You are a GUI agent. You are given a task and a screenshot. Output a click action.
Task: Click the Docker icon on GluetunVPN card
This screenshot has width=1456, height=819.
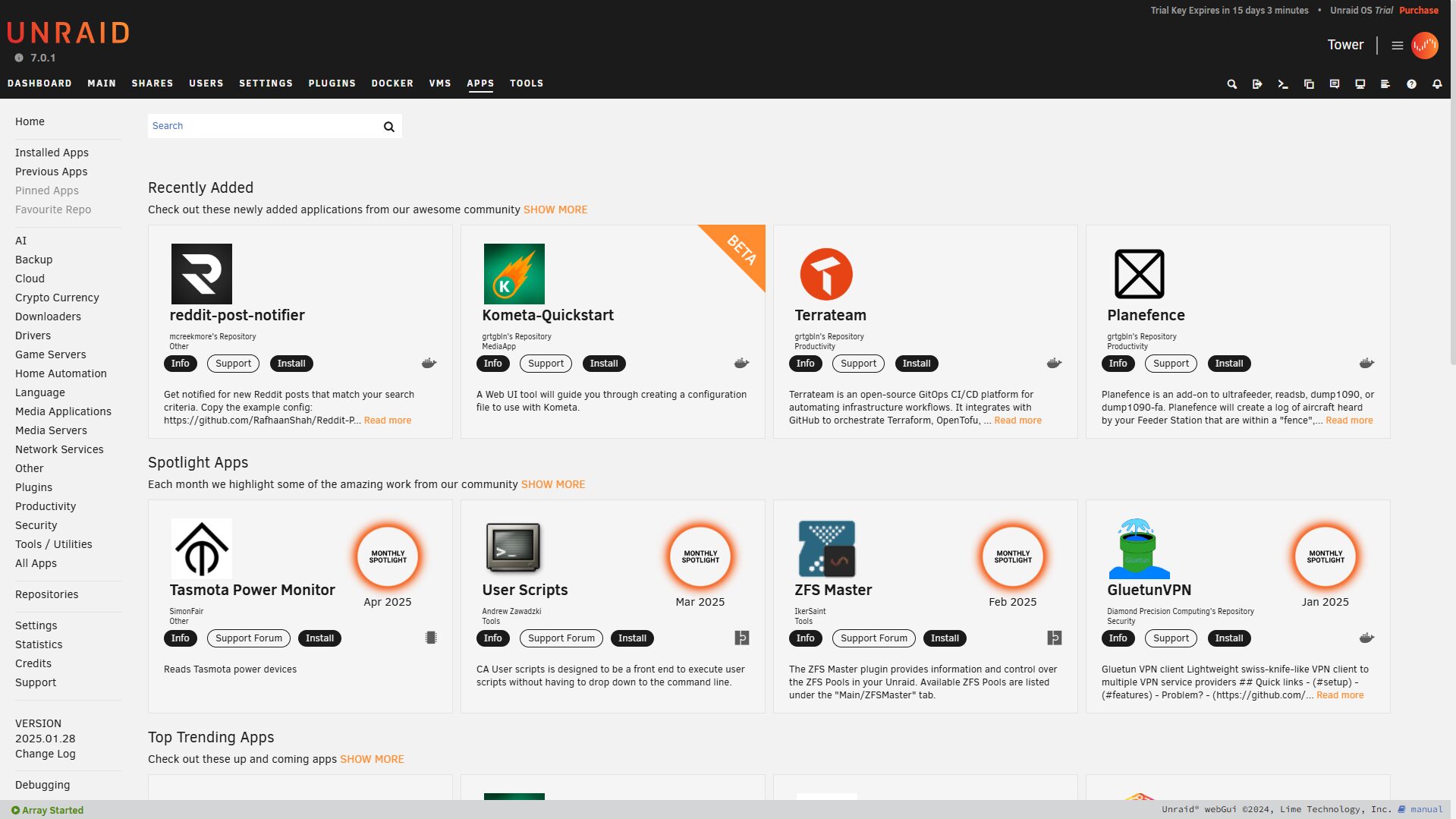pyautogui.click(x=1367, y=638)
